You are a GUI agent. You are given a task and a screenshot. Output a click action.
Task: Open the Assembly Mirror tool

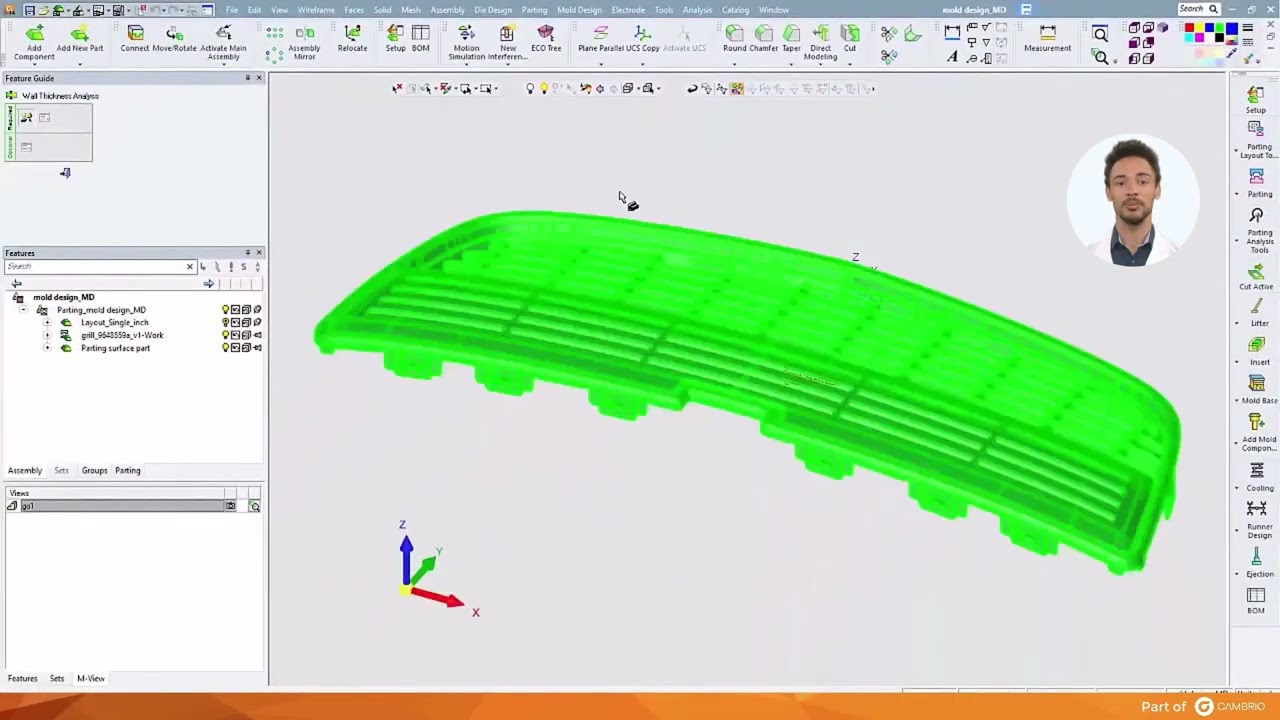coord(304,42)
